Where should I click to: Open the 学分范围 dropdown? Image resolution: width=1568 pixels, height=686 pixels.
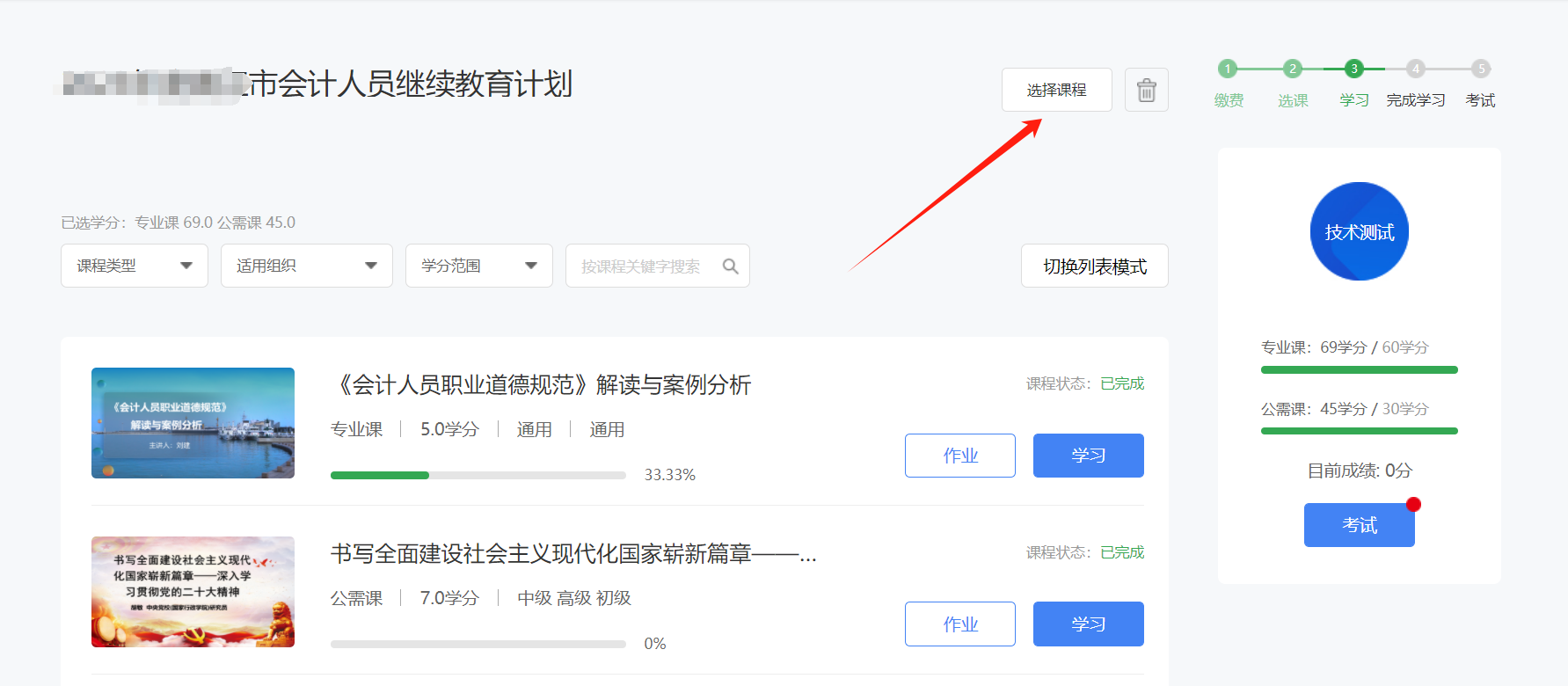tap(478, 266)
